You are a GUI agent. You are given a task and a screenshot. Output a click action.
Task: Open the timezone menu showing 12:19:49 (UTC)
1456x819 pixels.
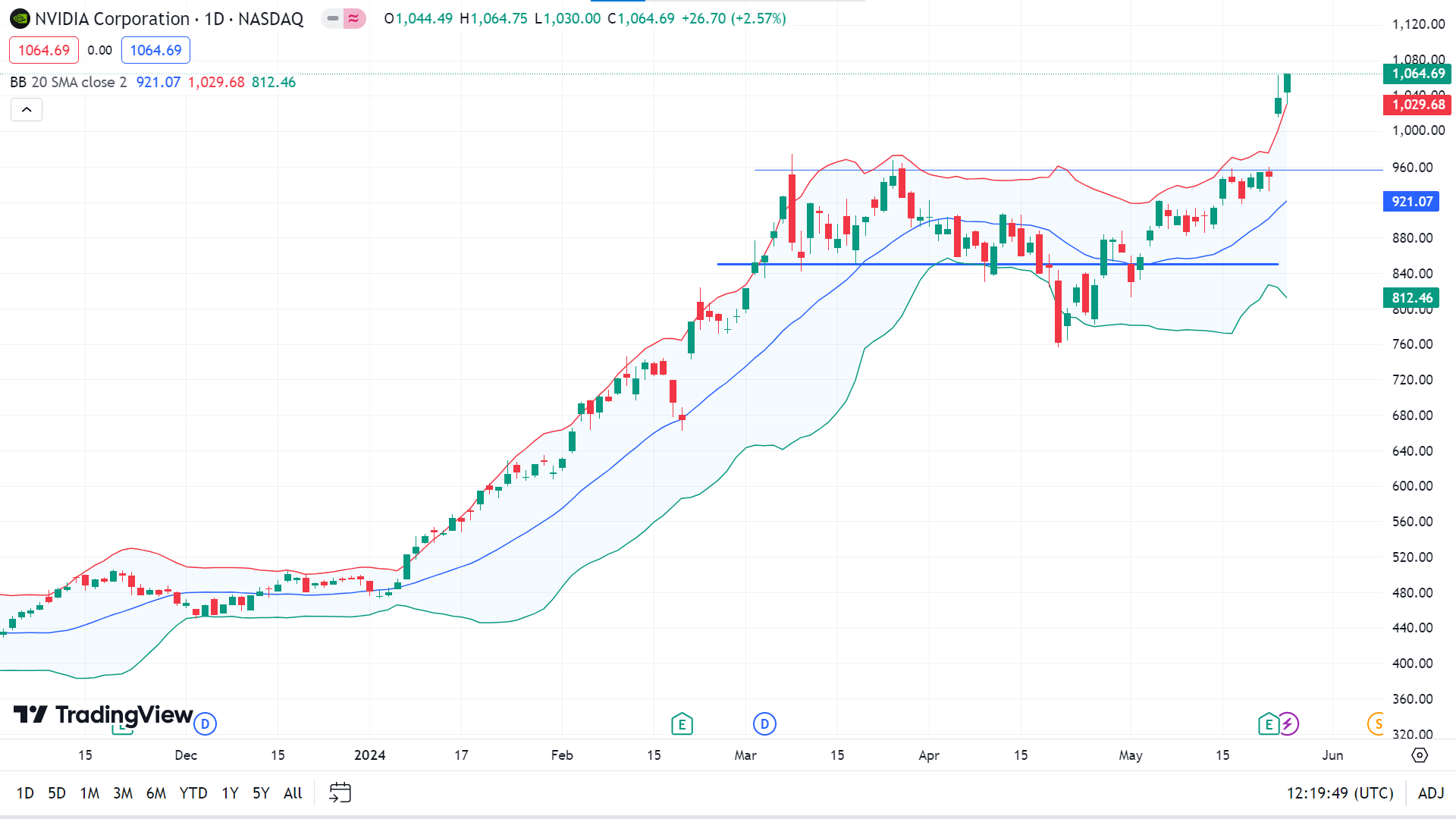[1340, 792]
